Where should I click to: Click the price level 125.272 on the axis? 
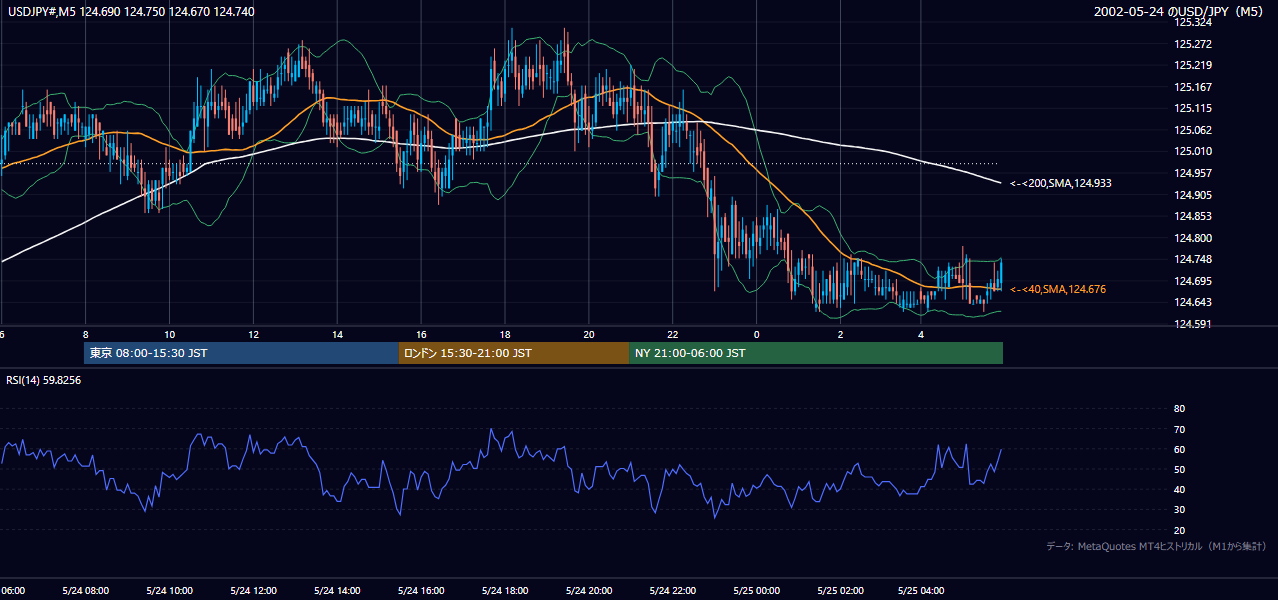[x=1192, y=44]
